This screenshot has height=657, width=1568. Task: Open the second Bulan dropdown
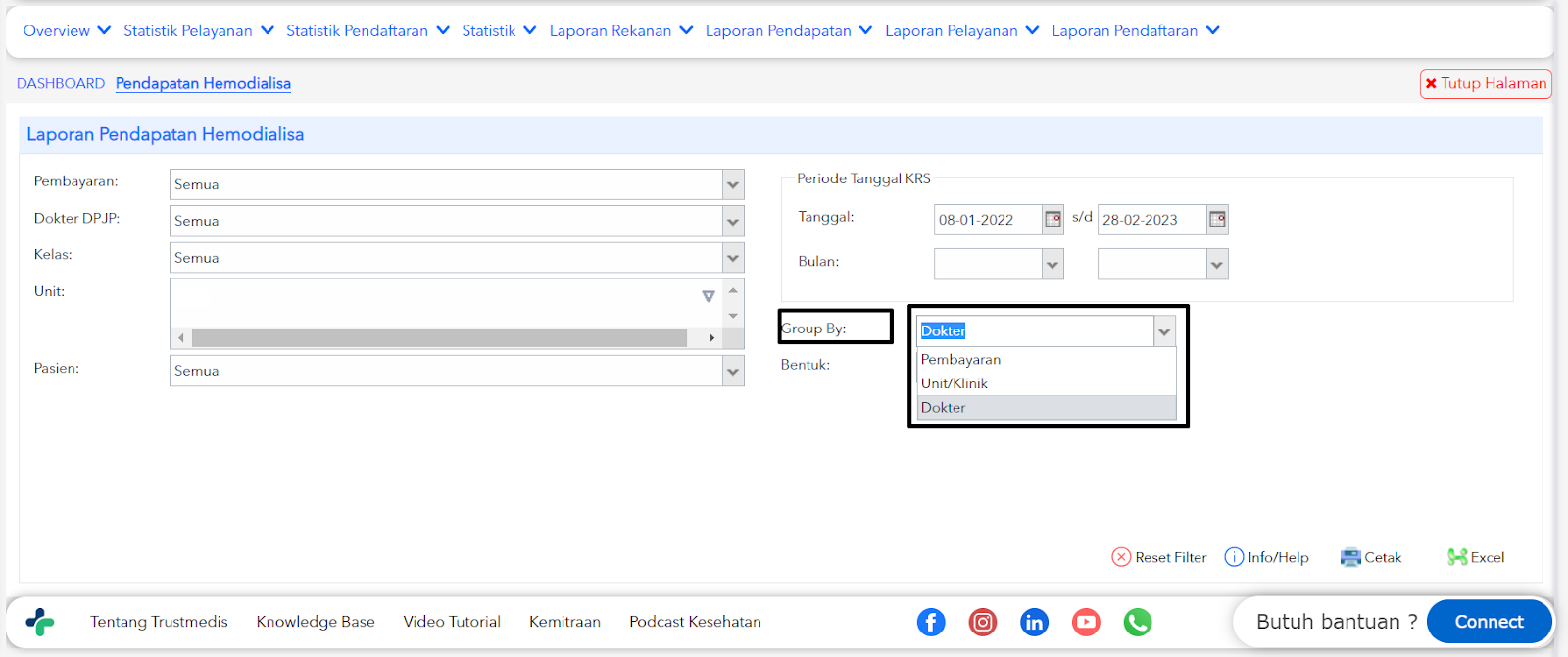click(1217, 264)
